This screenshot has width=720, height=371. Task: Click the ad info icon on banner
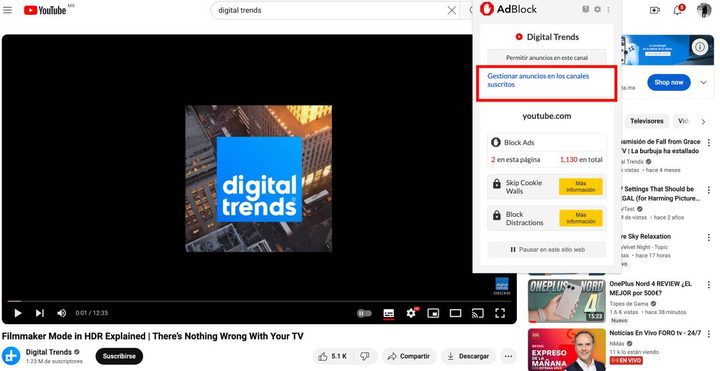(700, 46)
